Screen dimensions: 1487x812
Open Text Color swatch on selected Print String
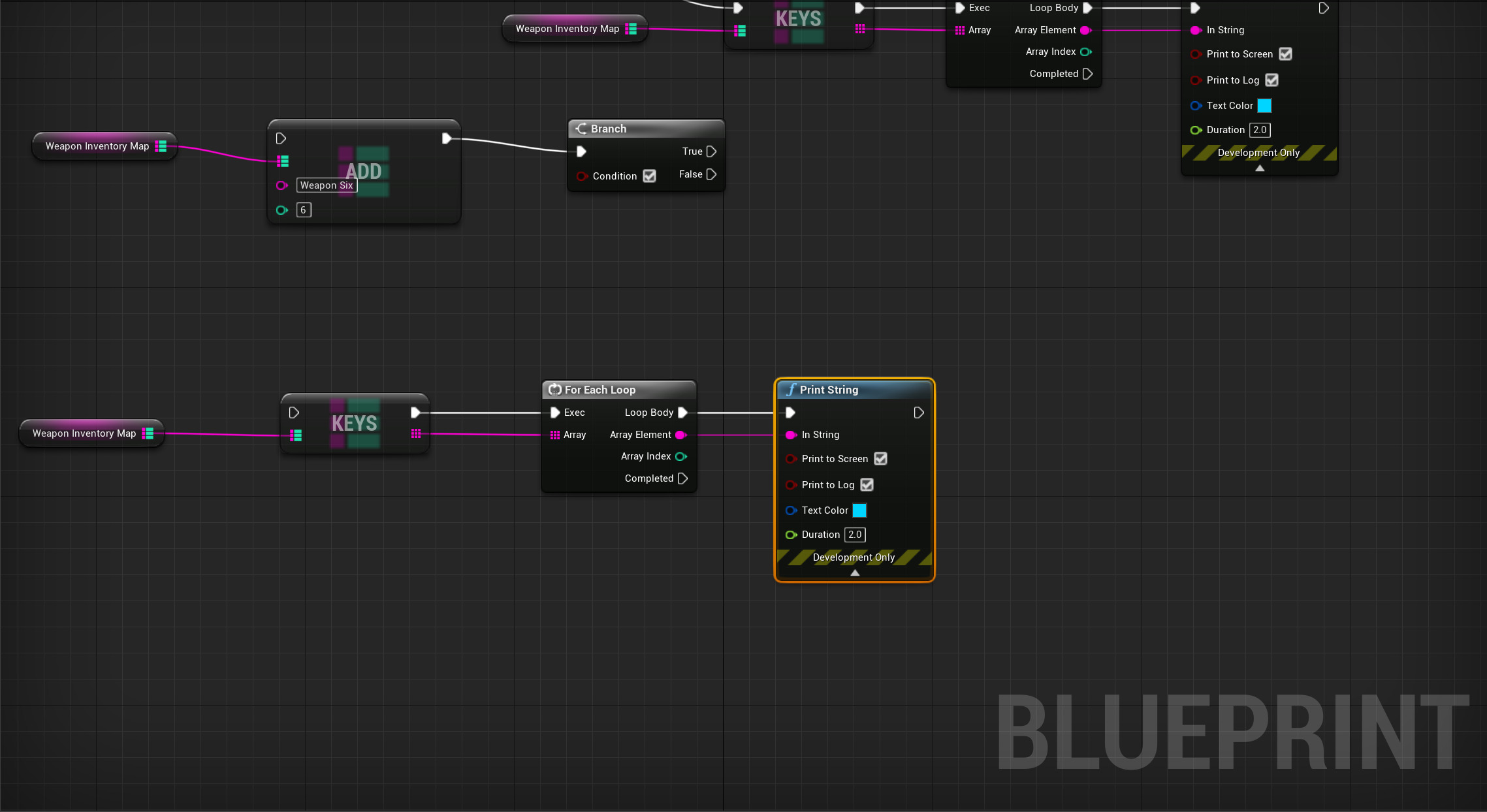pos(859,510)
